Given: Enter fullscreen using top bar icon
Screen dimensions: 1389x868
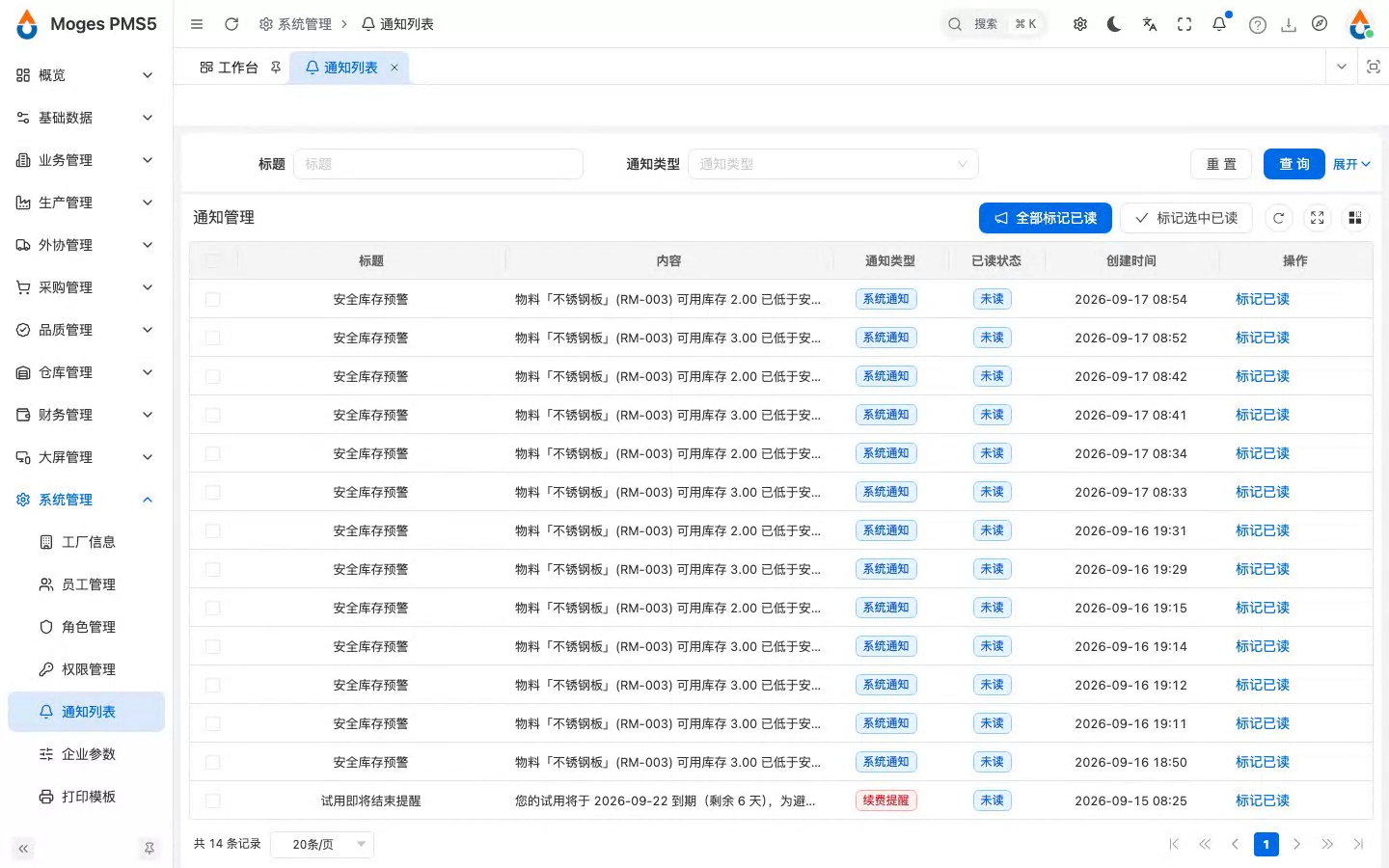Looking at the screenshot, I should tap(1185, 24).
